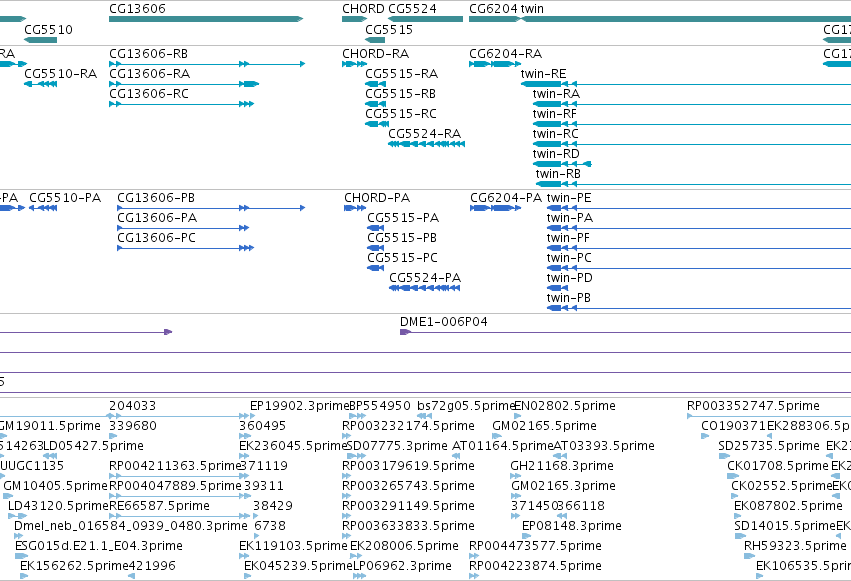Select protein twin-PA
Viewport: 851px width, 581px height.
[x=570, y=218]
